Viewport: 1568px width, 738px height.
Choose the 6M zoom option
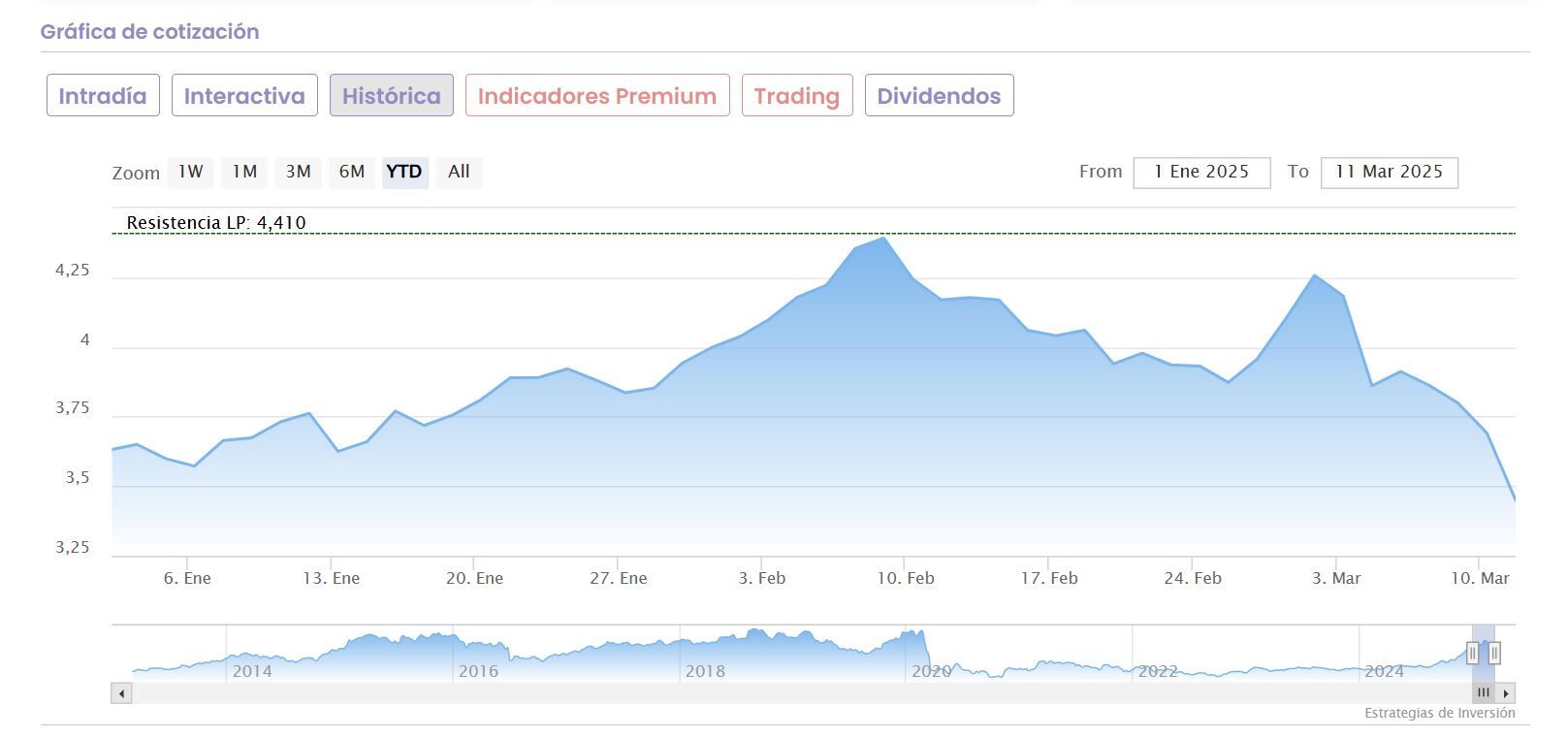click(x=351, y=173)
